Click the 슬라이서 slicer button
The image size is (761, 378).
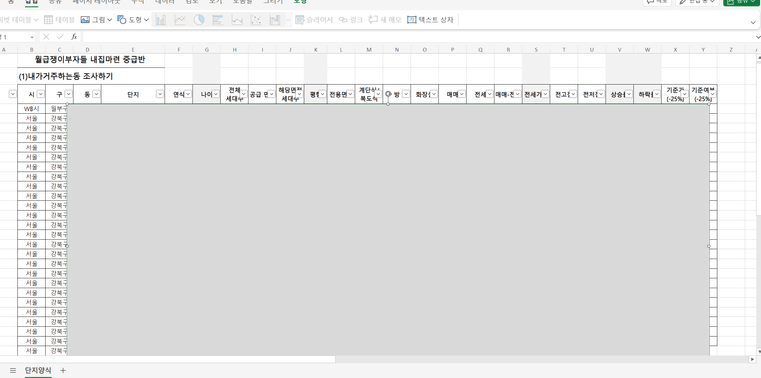[x=314, y=20]
